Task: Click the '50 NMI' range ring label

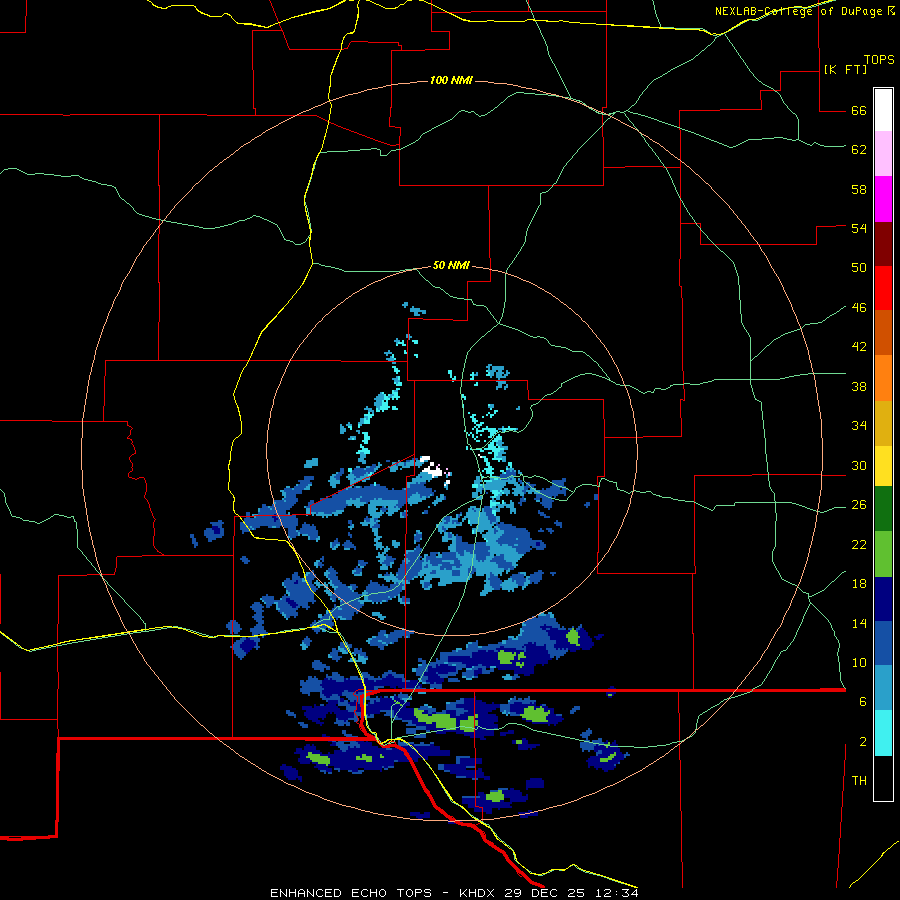Action: click(x=451, y=265)
